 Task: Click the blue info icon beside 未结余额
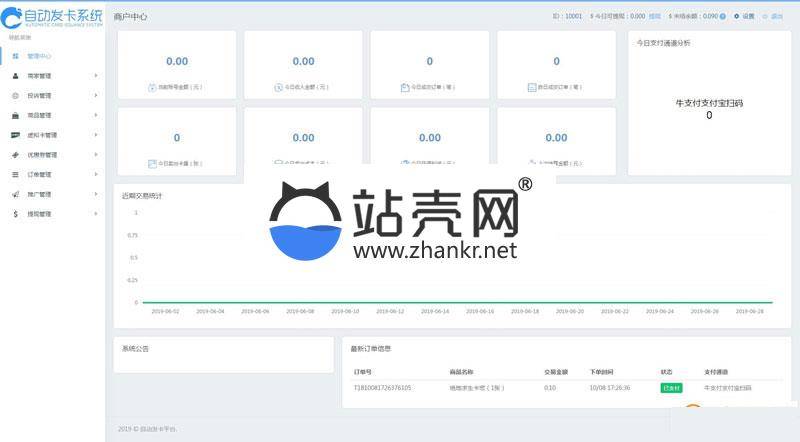pos(724,17)
